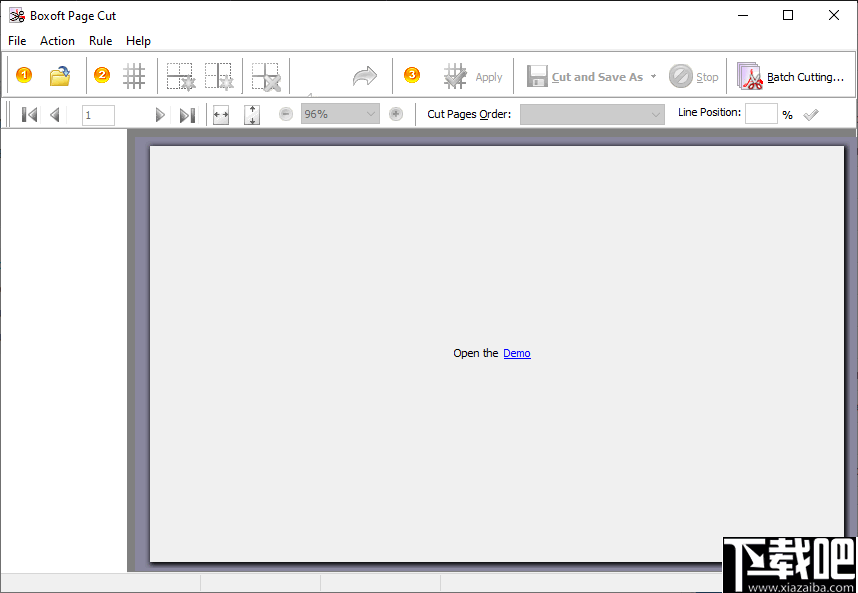The image size is (858, 593).
Task: Select the grid cutting tool
Action: (x=135, y=76)
